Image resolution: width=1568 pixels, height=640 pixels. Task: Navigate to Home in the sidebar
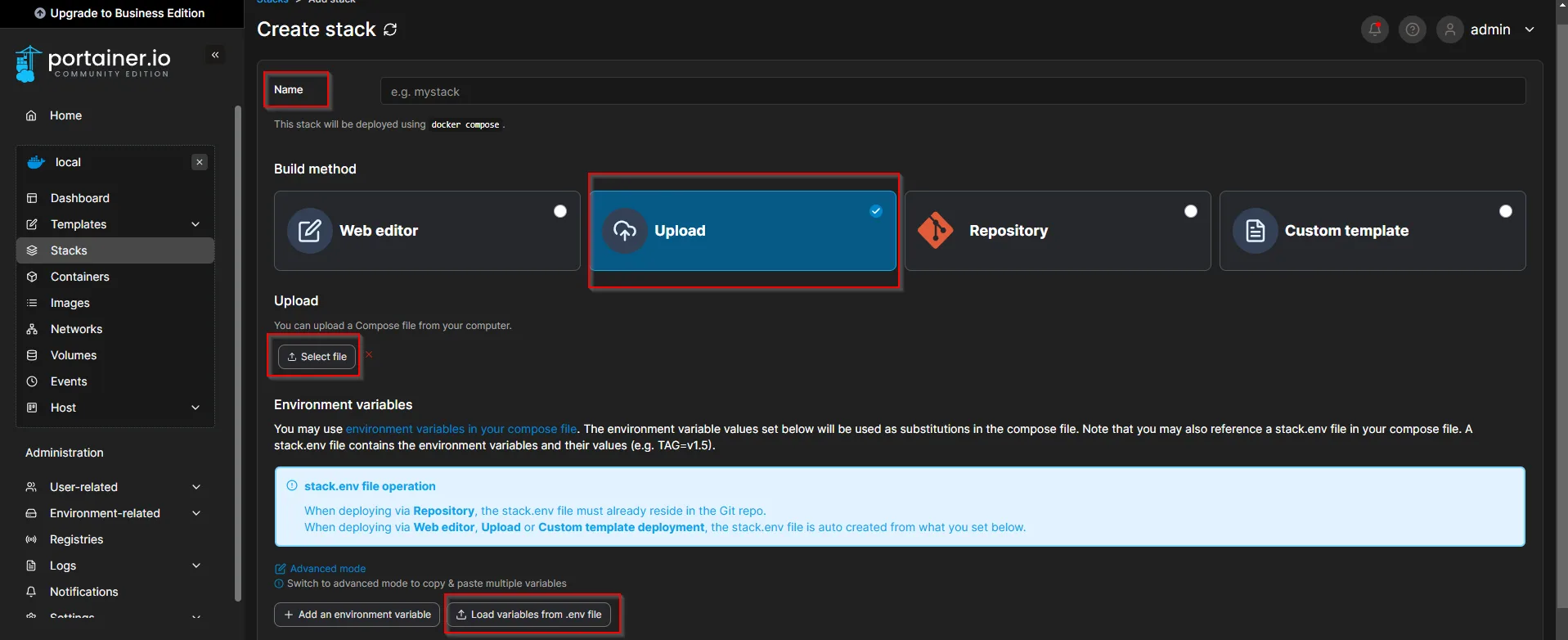[115, 115]
